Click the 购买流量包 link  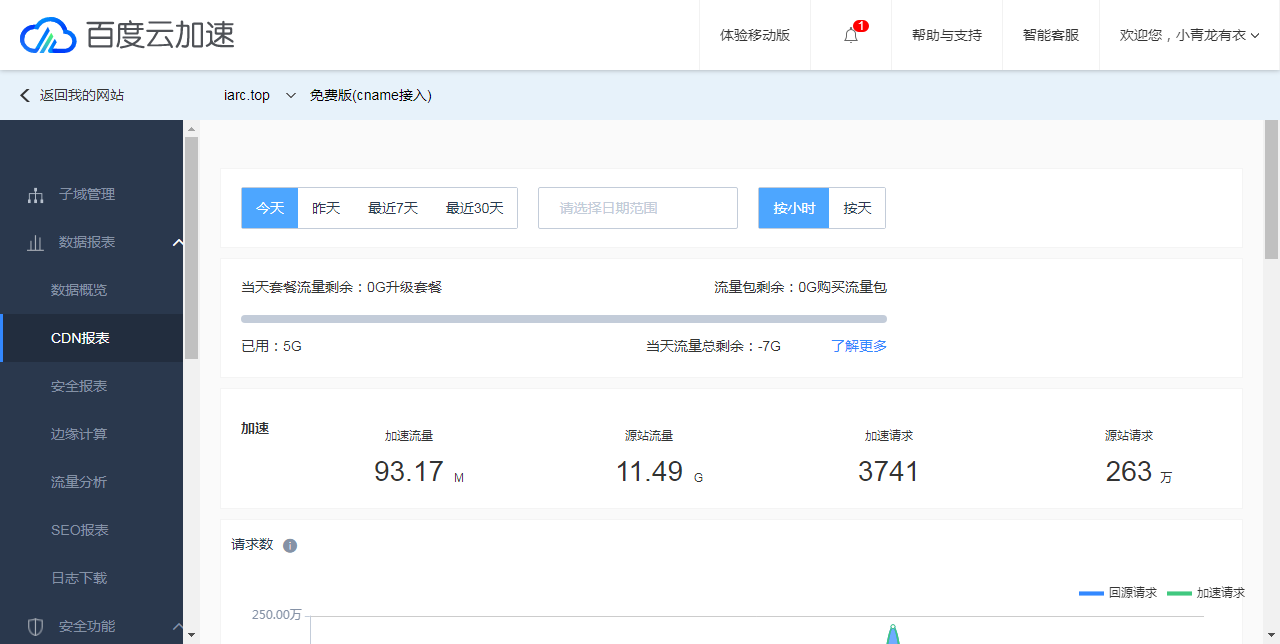coord(852,287)
